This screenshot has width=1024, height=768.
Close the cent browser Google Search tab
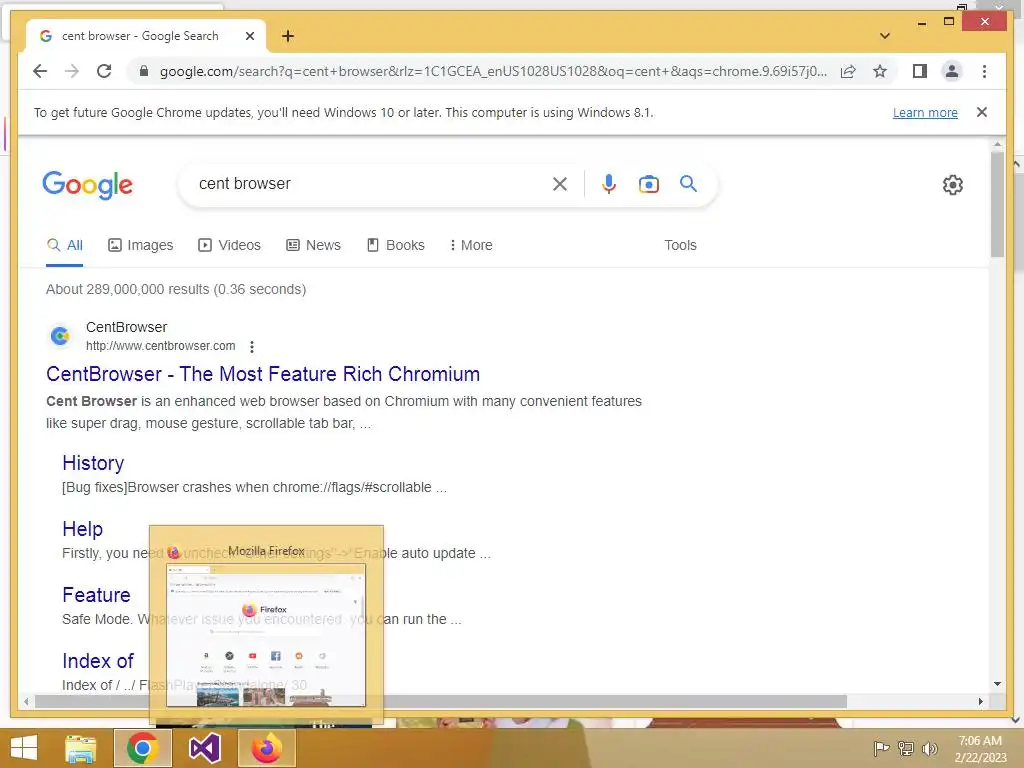tap(249, 36)
